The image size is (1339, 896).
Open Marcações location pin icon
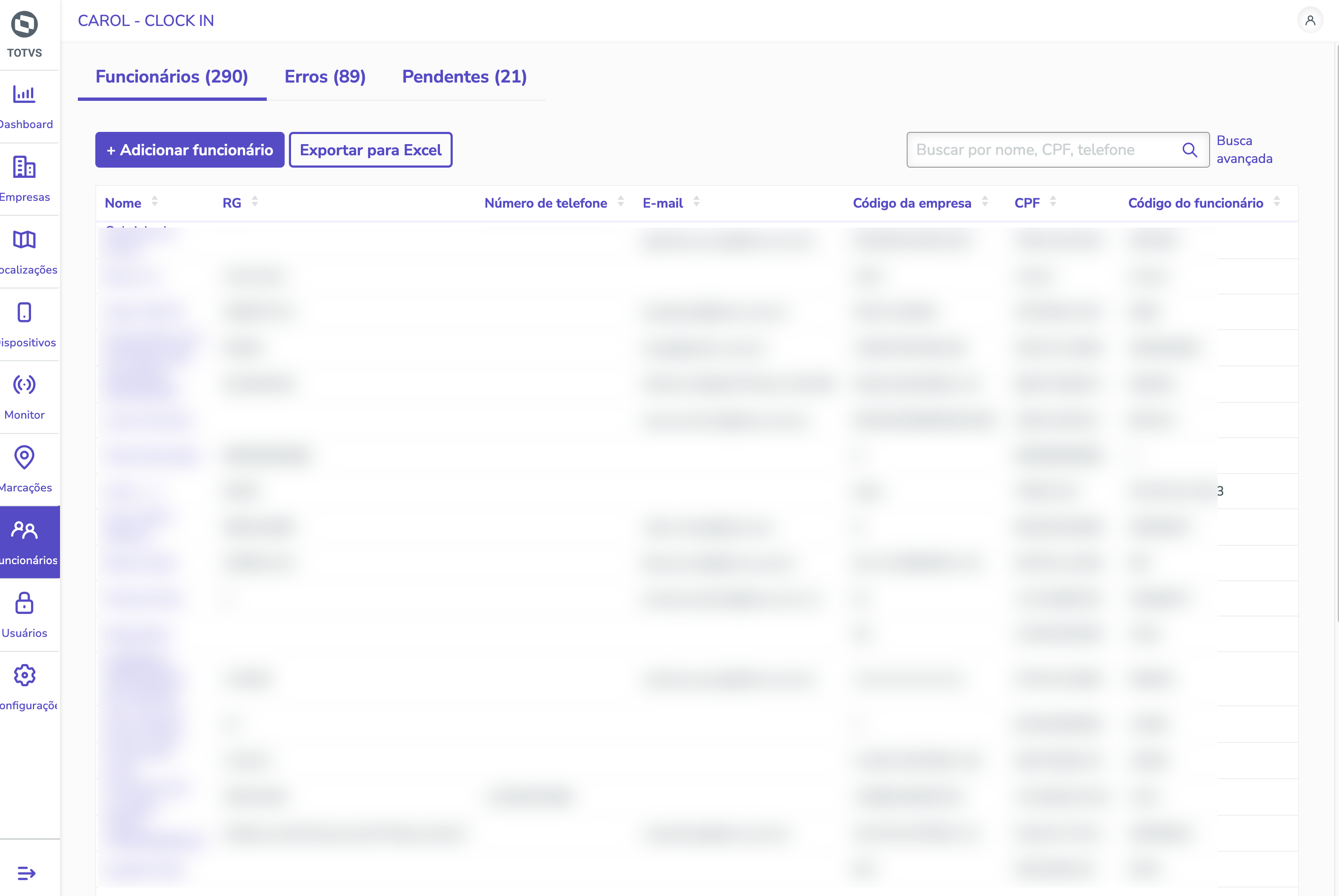pos(24,457)
